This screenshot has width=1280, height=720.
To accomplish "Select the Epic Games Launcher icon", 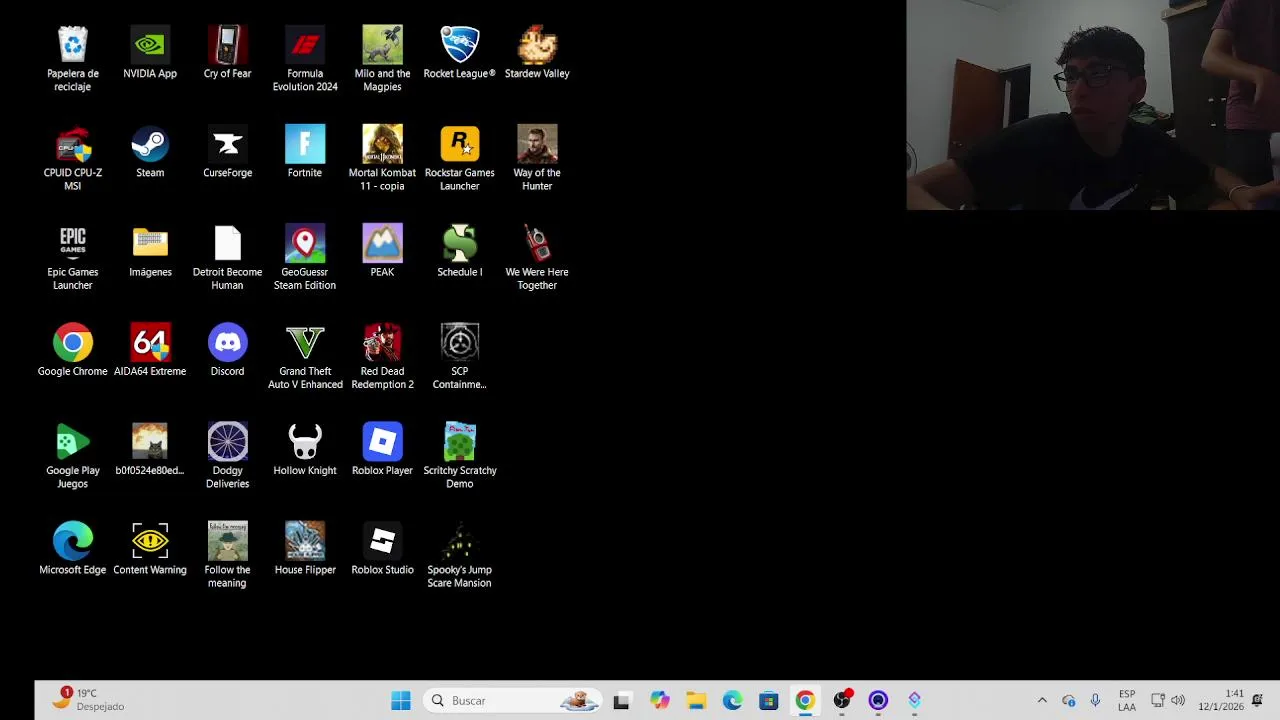I will [72, 257].
